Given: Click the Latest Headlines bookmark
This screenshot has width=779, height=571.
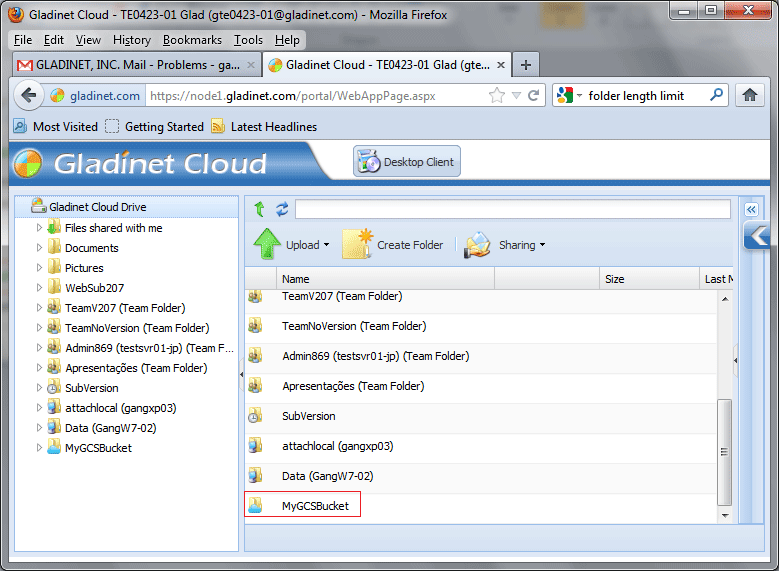Looking at the screenshot, I should click(264, 127).
